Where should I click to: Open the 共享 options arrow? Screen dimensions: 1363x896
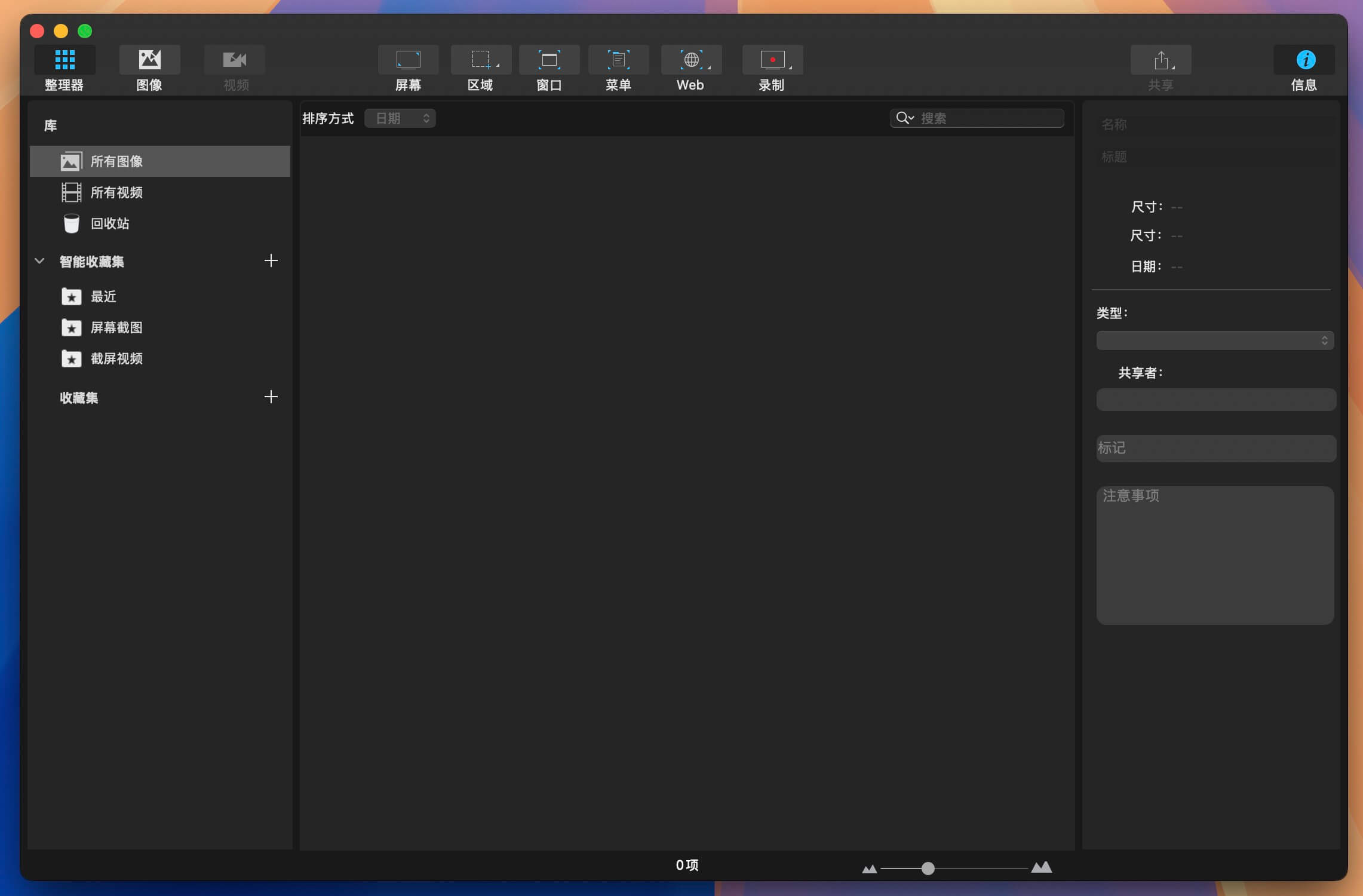coord(1173,67)
